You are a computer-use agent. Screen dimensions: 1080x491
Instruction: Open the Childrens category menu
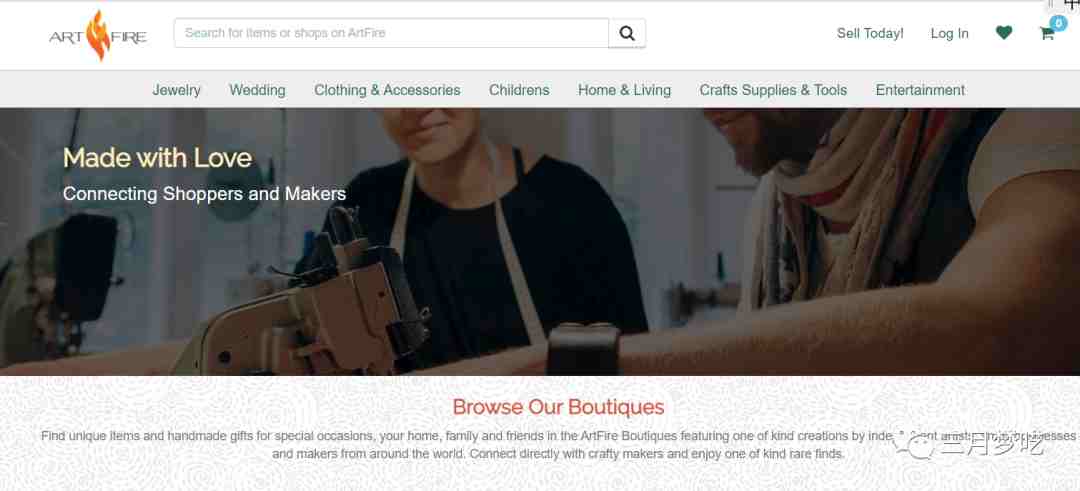(x=519, y=90)
